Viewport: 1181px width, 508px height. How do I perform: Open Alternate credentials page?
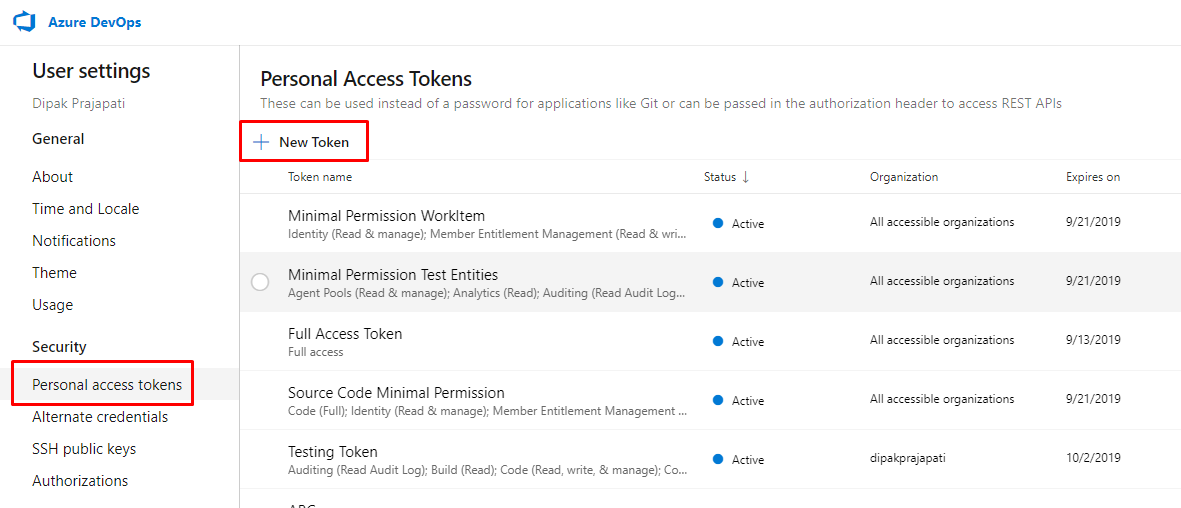click(x=100, y=417)
